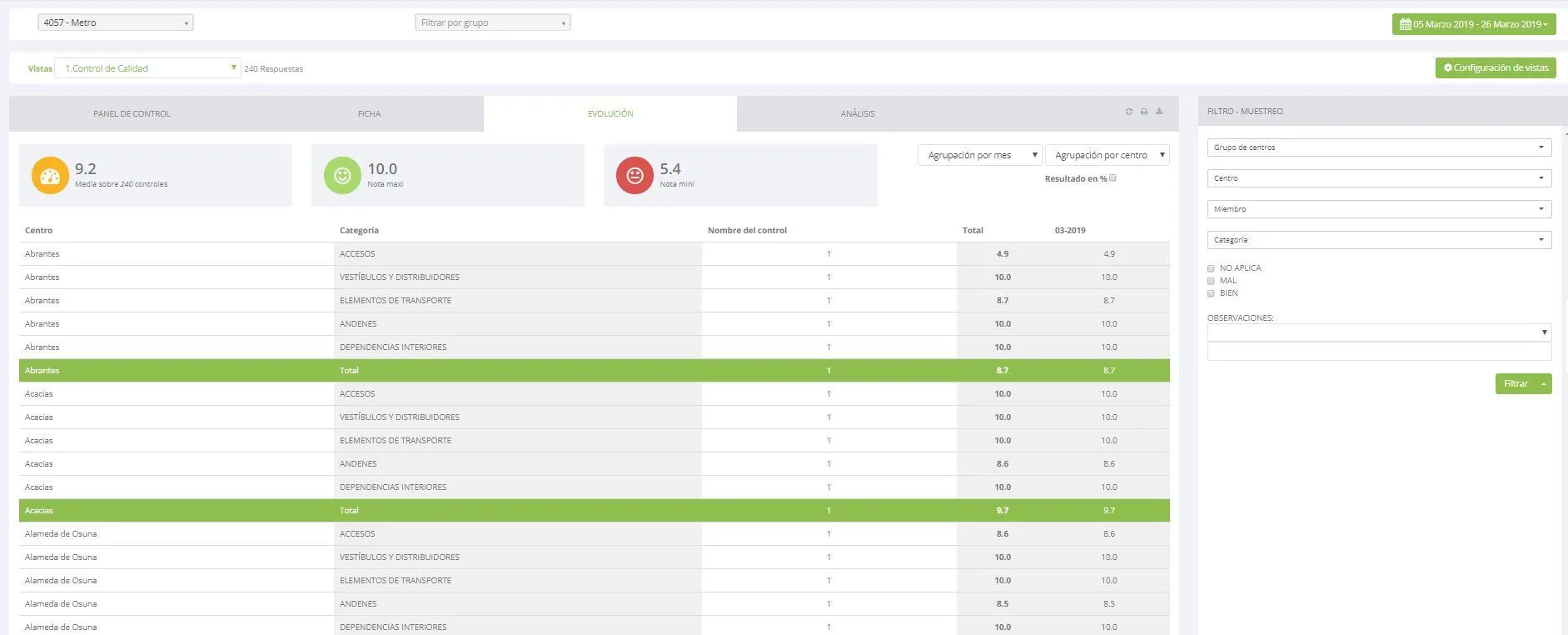Open the date range 05 Marzo - 26 Marzo button
Viewport: 1568px width, 635px height.
coord(1474,24)
